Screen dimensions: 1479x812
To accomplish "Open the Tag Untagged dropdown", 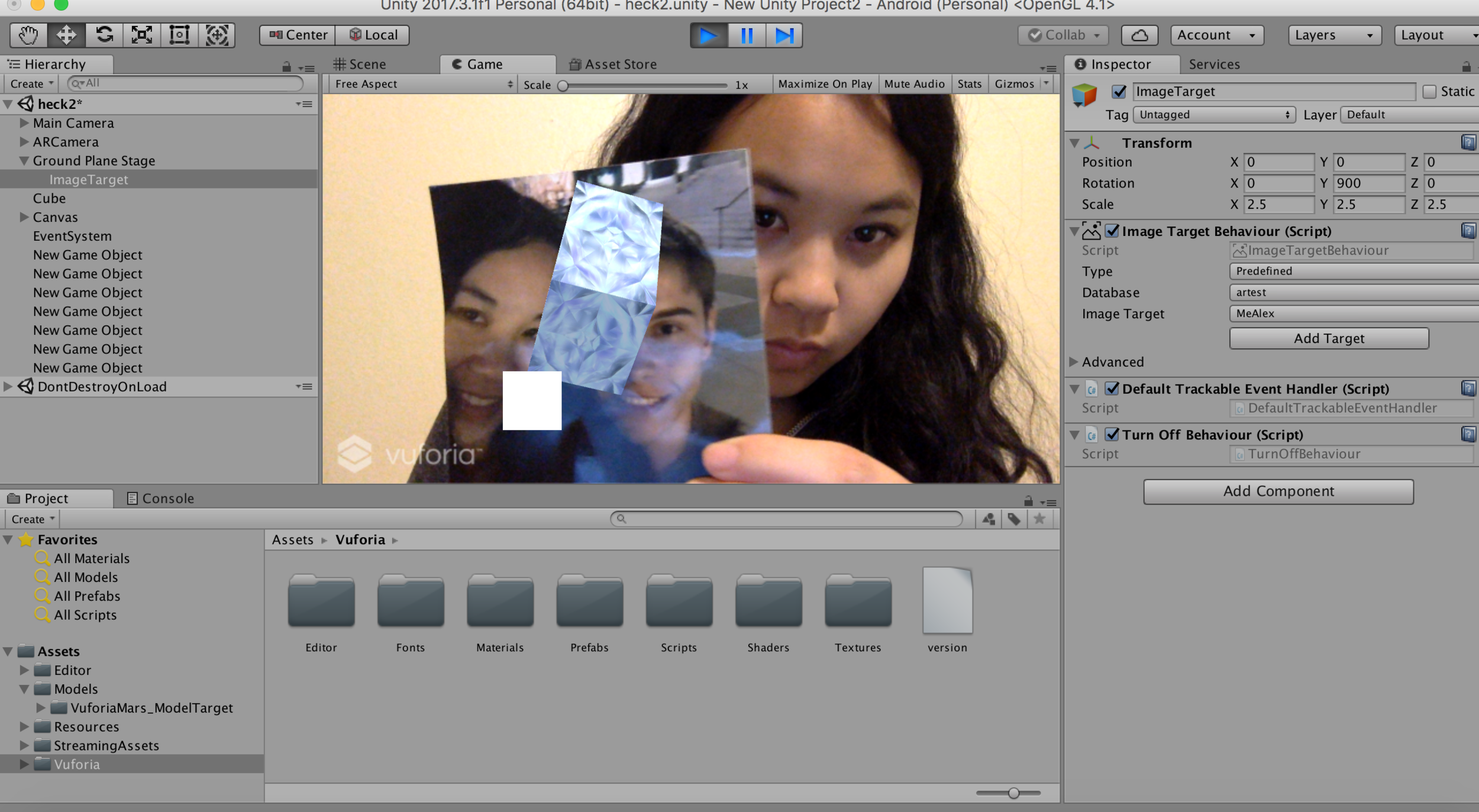I will coord(1214,115).
